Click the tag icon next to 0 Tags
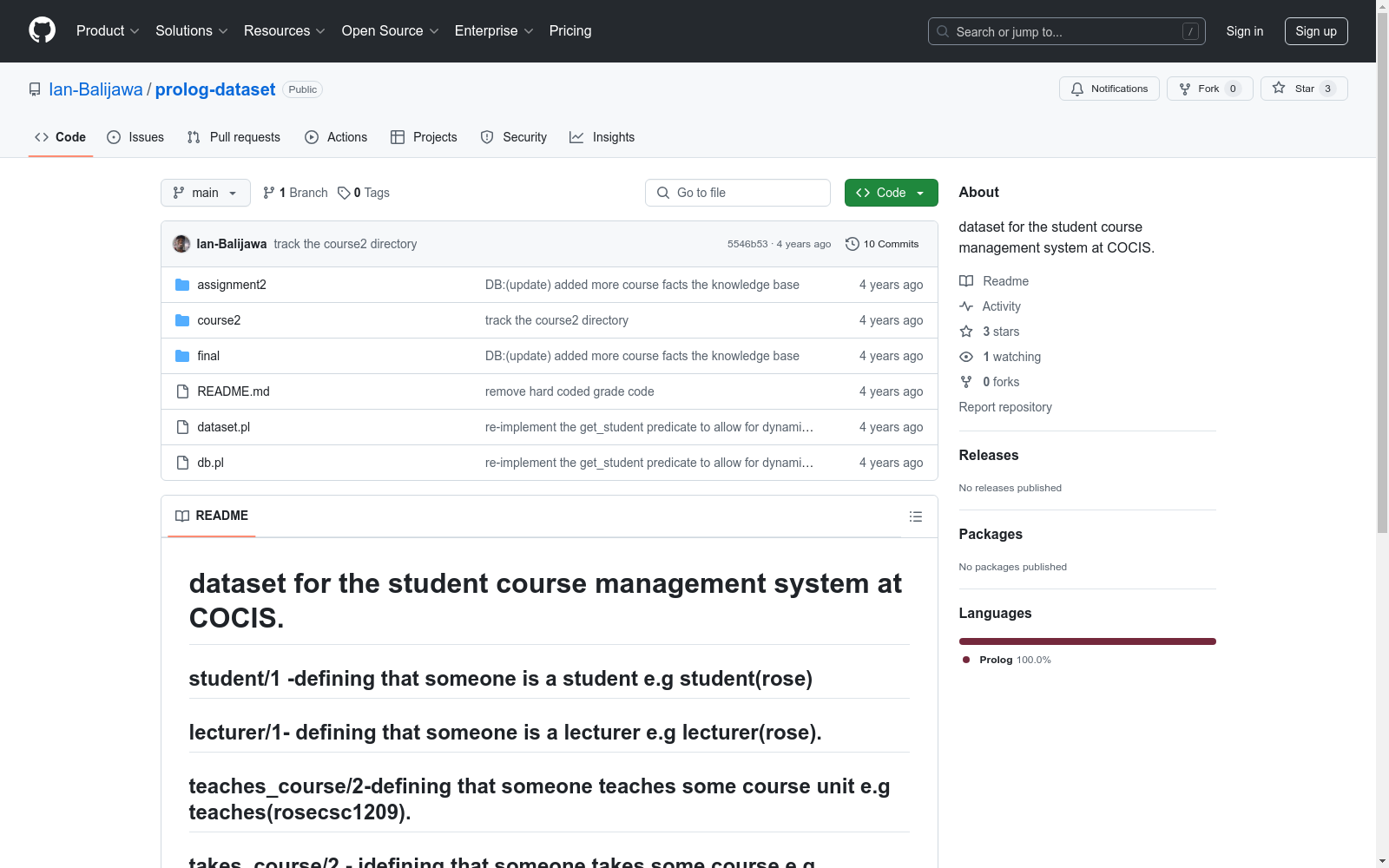This screenshot has height=868, width=1389. click(x=344, y=193)
